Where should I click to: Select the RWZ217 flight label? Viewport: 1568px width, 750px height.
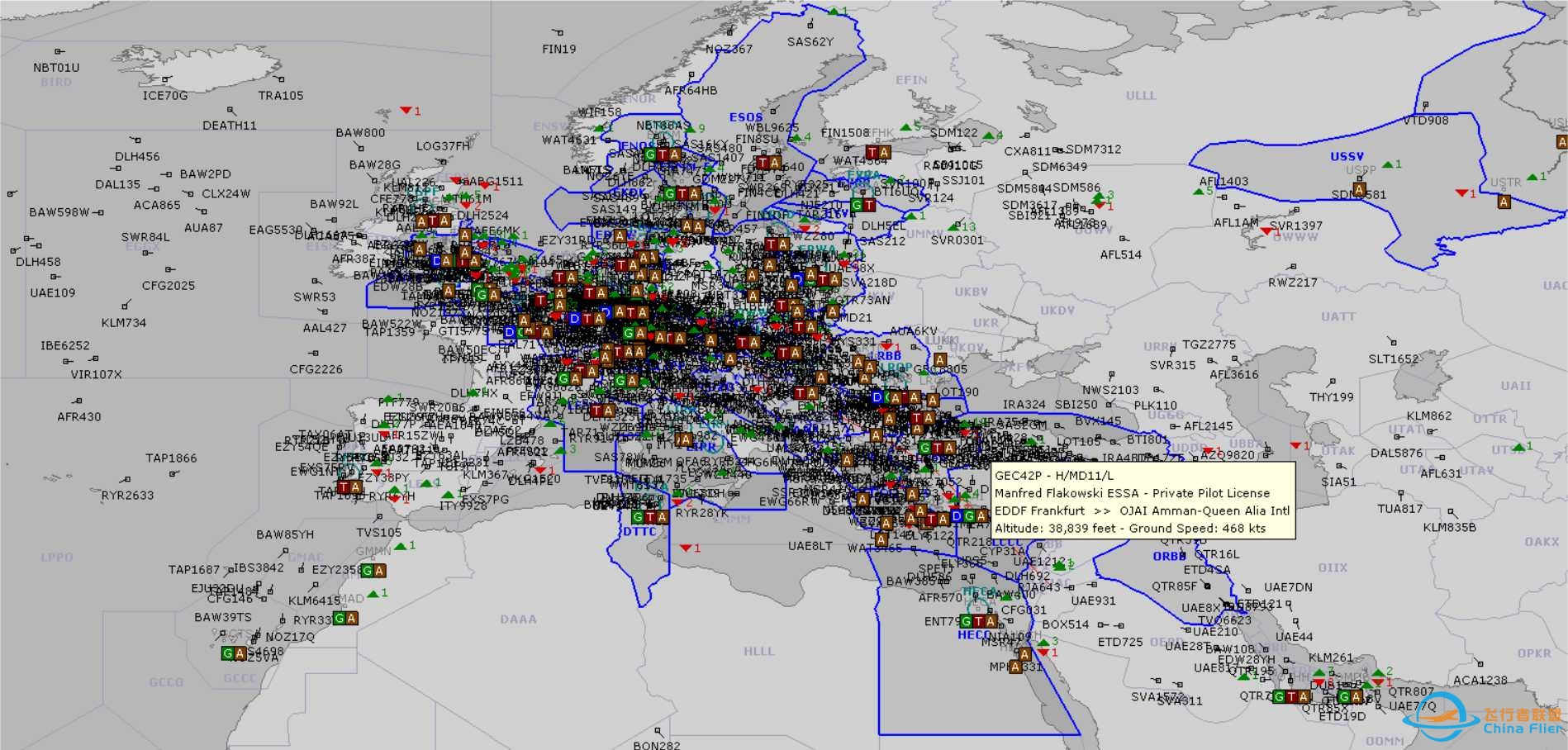coord(1293,283)
